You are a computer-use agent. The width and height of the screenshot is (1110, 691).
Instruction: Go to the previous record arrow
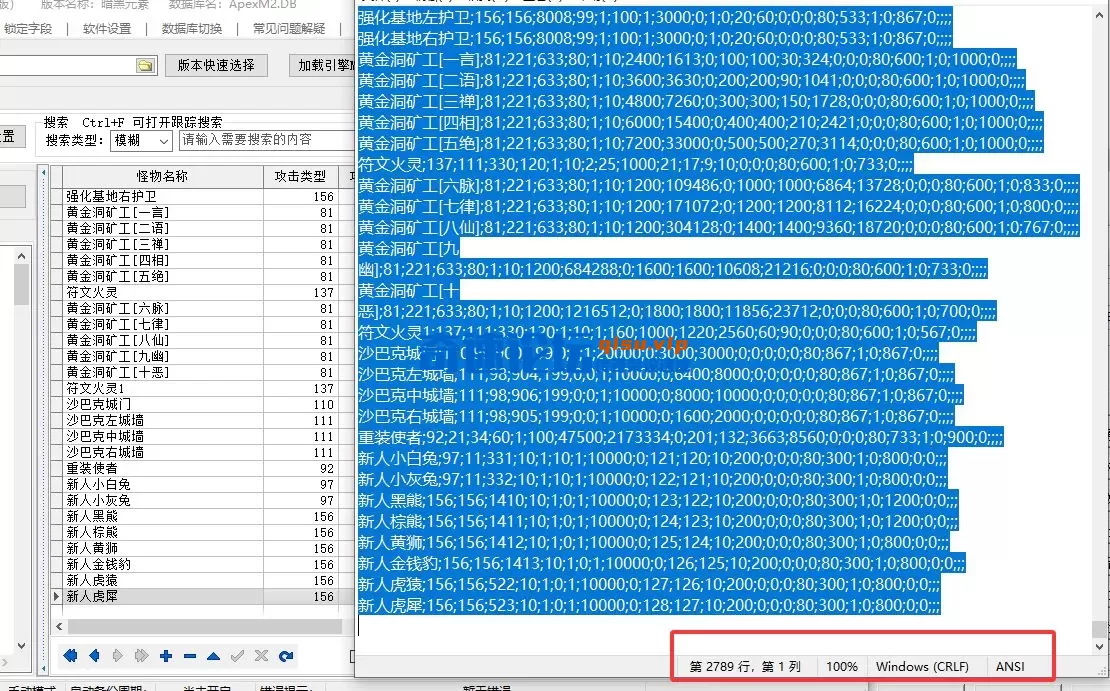click(94, 656)
